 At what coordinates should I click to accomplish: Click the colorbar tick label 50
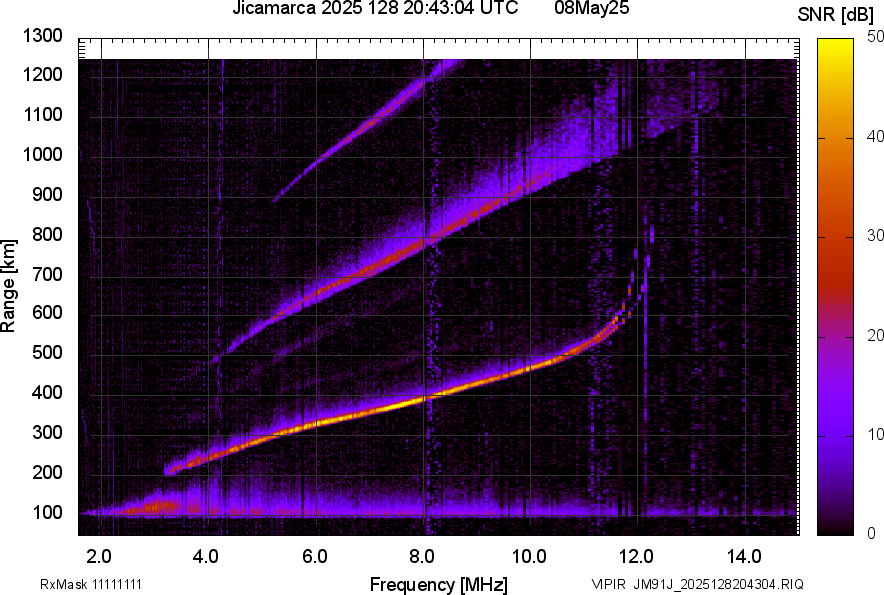(x=876, y=37)
